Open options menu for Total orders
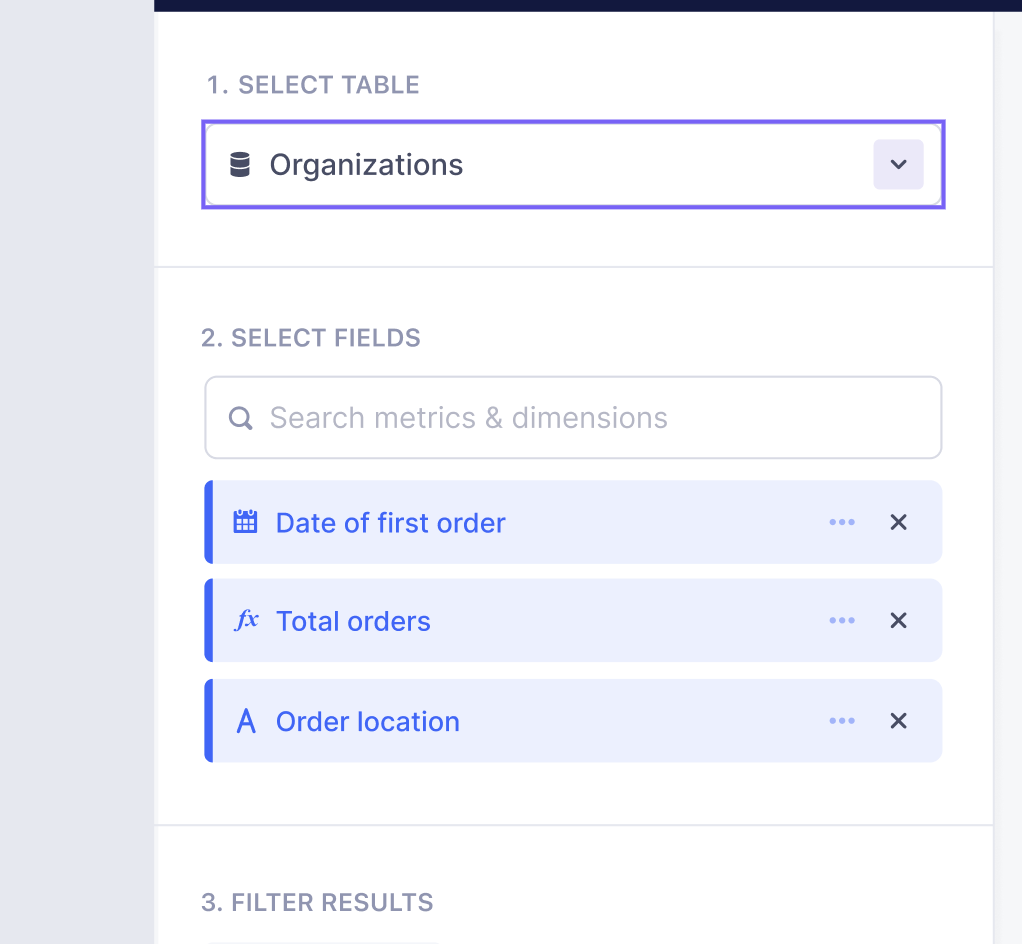Viewport: 1022px width, 944px height. click(x=842, y=620)
